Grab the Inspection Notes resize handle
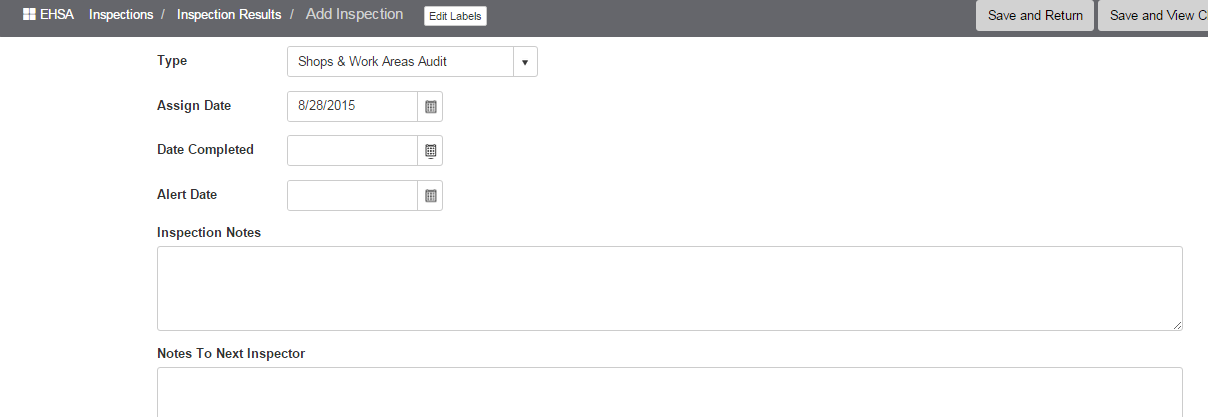This screenshot has width=1208, height=417. [x=1177, y=325]
